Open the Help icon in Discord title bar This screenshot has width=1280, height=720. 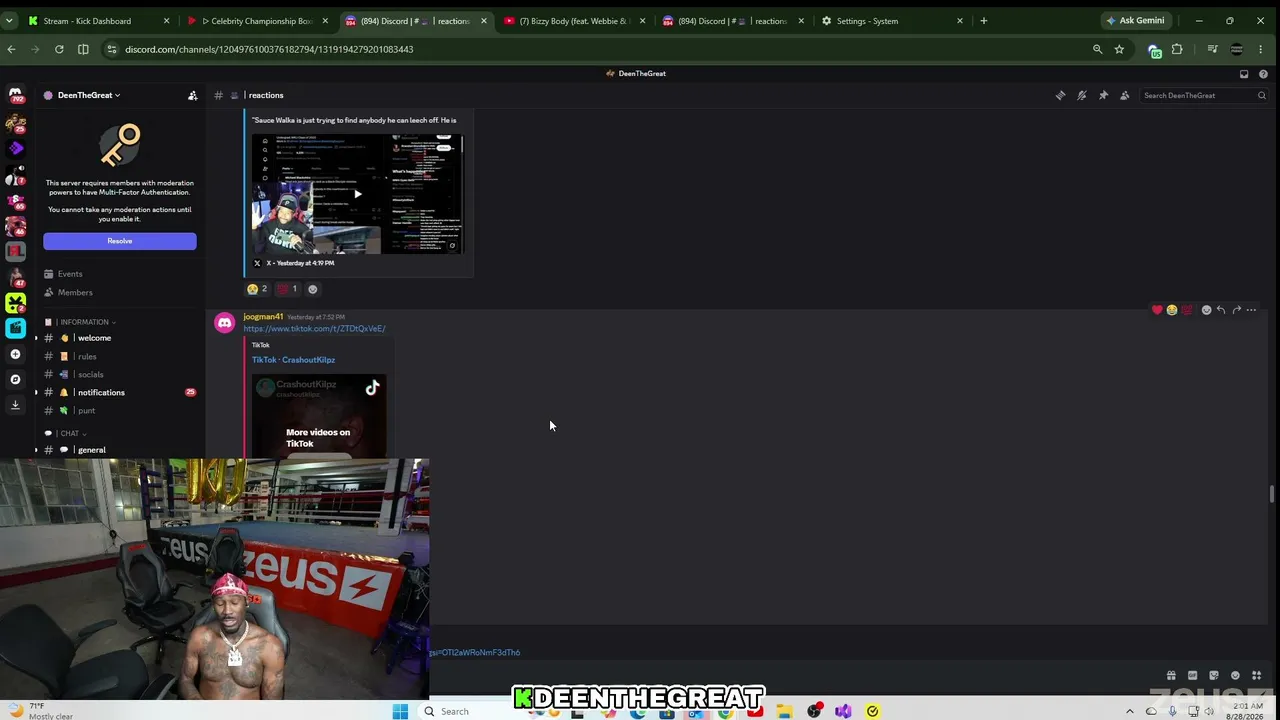pyautogui.click(x=1263, y=74)
